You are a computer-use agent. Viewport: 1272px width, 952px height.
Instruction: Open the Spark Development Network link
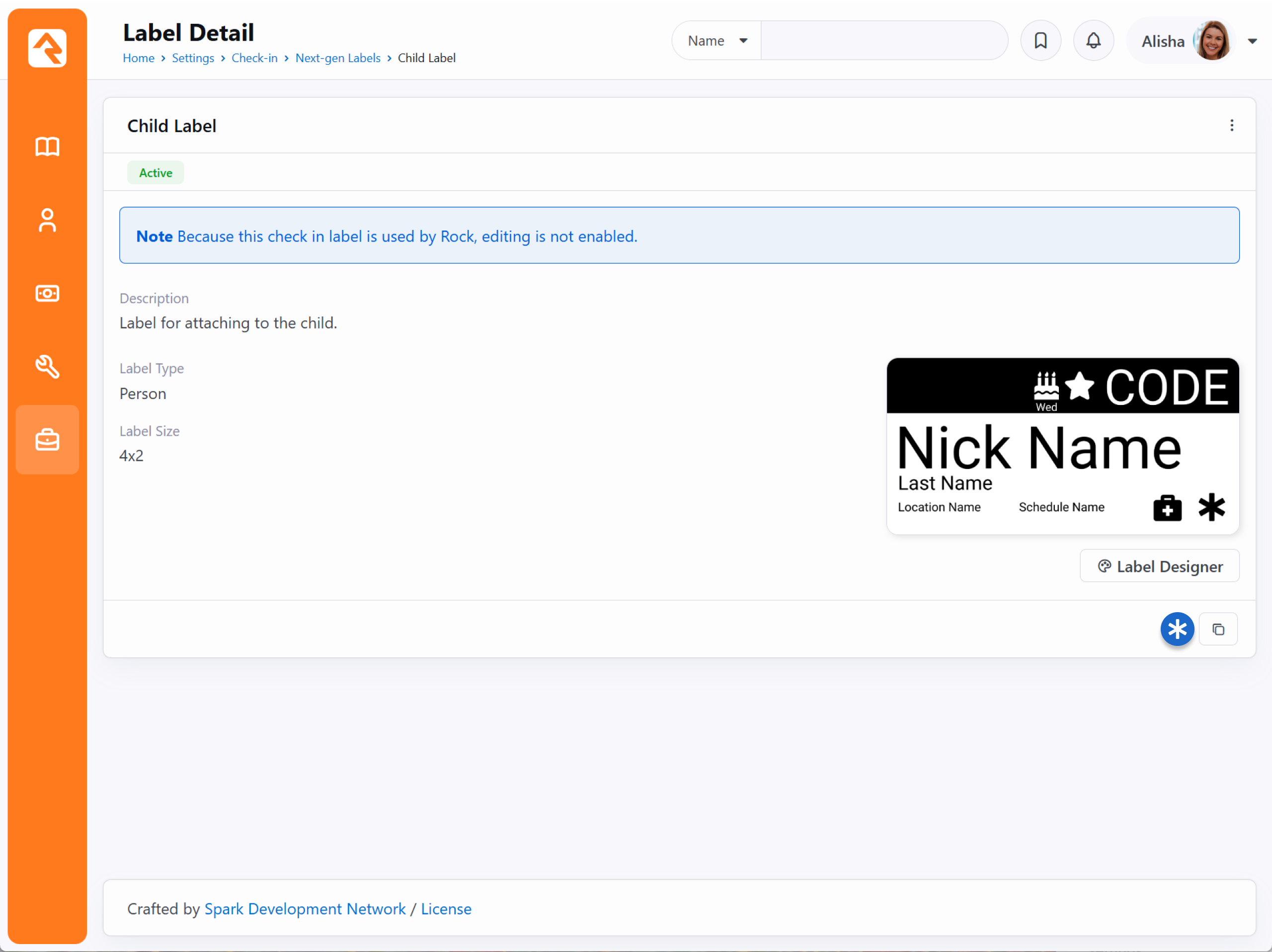click(x=305, y=909)
